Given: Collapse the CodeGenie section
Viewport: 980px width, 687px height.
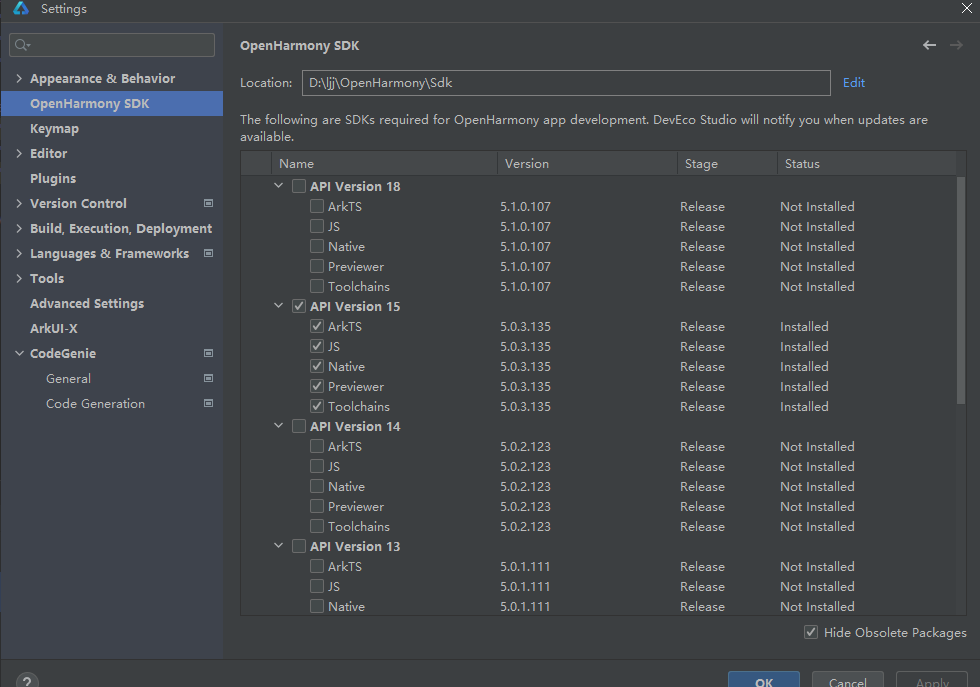Looking at the screenshot, I should (x=19, y=353).
